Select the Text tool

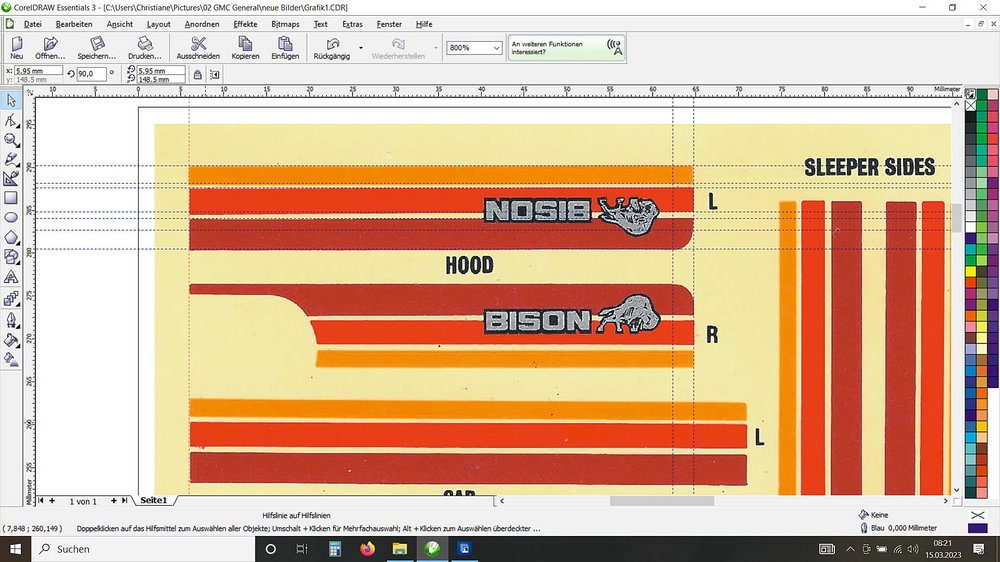point(11,277)
